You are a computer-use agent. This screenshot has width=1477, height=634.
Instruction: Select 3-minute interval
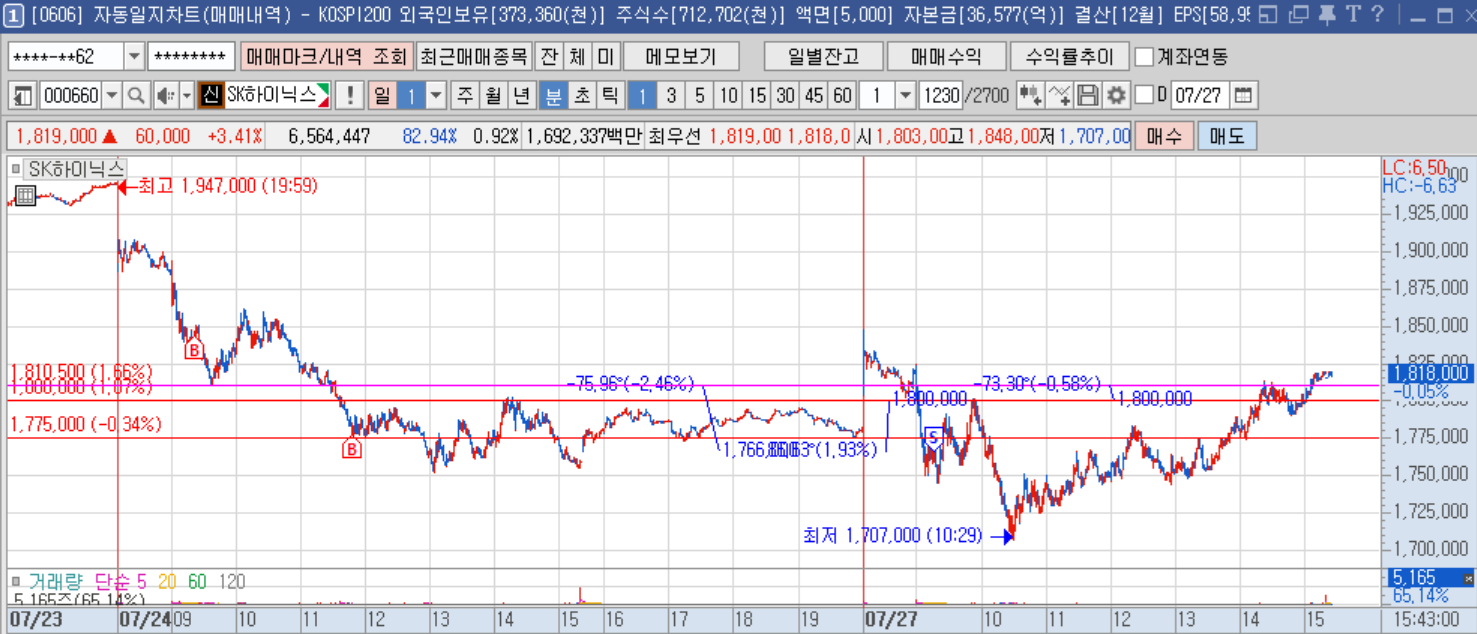[671, 96]
